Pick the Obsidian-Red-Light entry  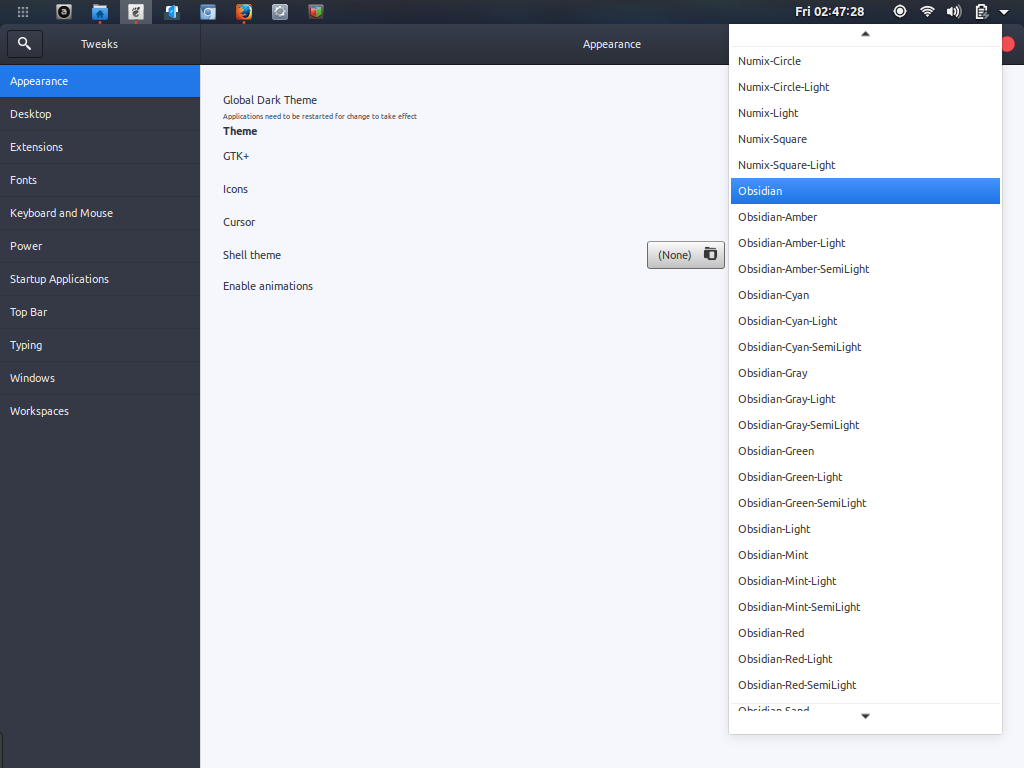[x=865, y=659]
